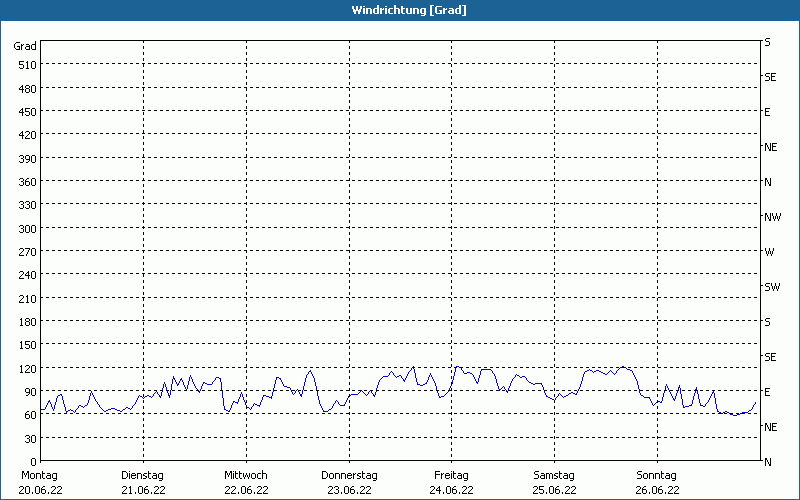The height and width of the screenshot is (500, 800).
Task: Click the 390 value on the left axis
Action: pyautogui.click(x=27, y=159)
